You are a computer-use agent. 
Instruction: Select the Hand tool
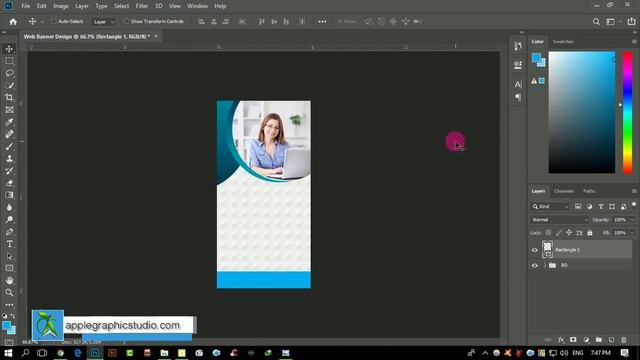coord(9,280)
